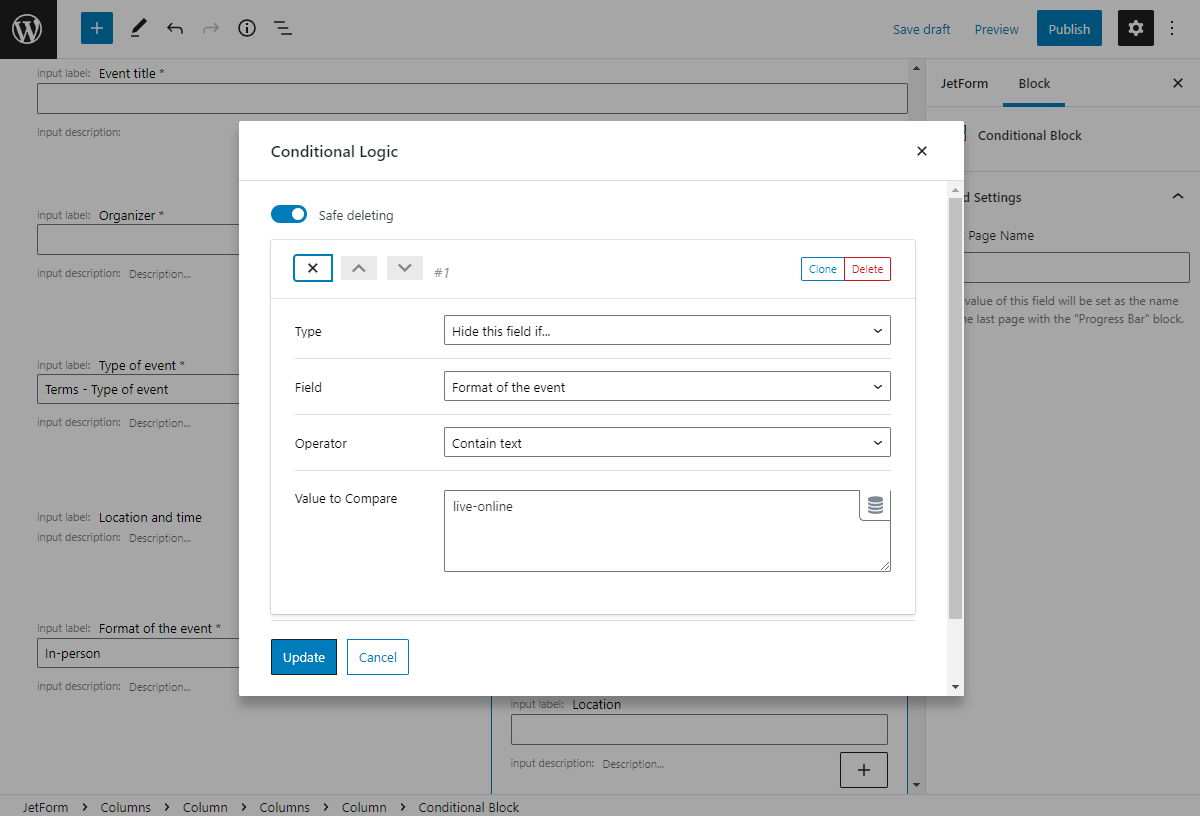The image size is (1200, 816).
Task: Open the block inserter
Action: click(x=96, y=28)
